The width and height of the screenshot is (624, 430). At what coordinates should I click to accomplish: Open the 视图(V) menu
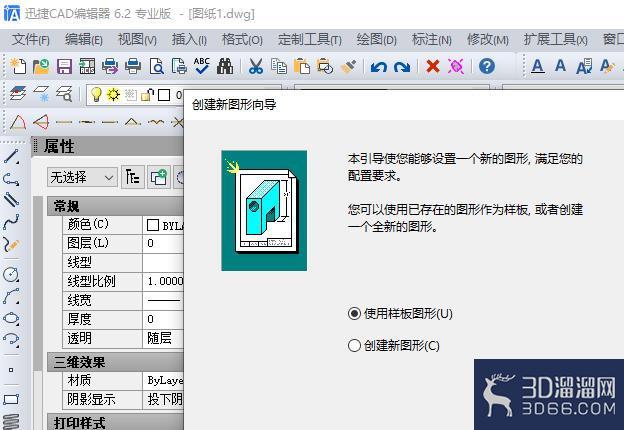[137, 40]
